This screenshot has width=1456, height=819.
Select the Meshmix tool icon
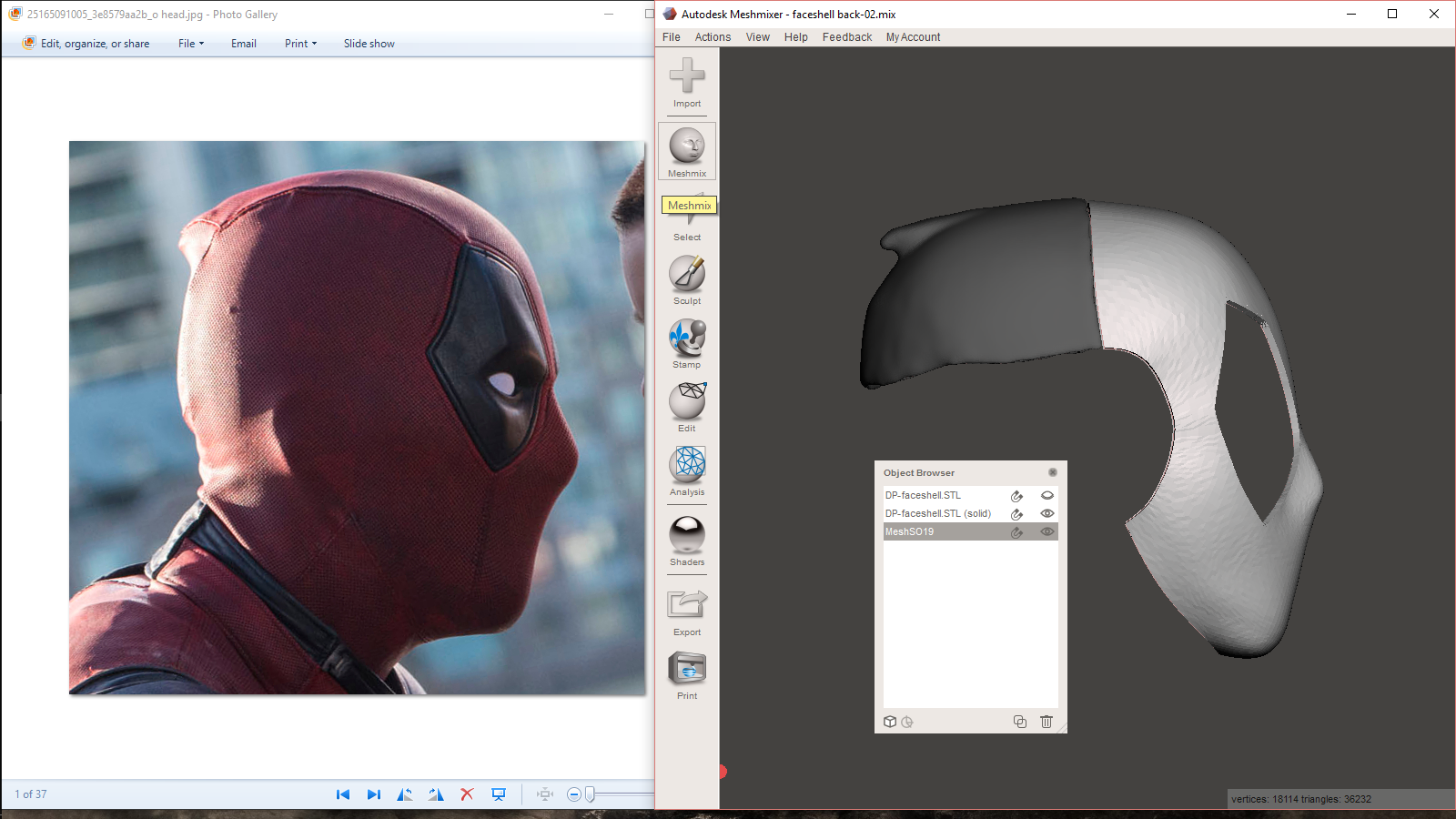[687, 151]
